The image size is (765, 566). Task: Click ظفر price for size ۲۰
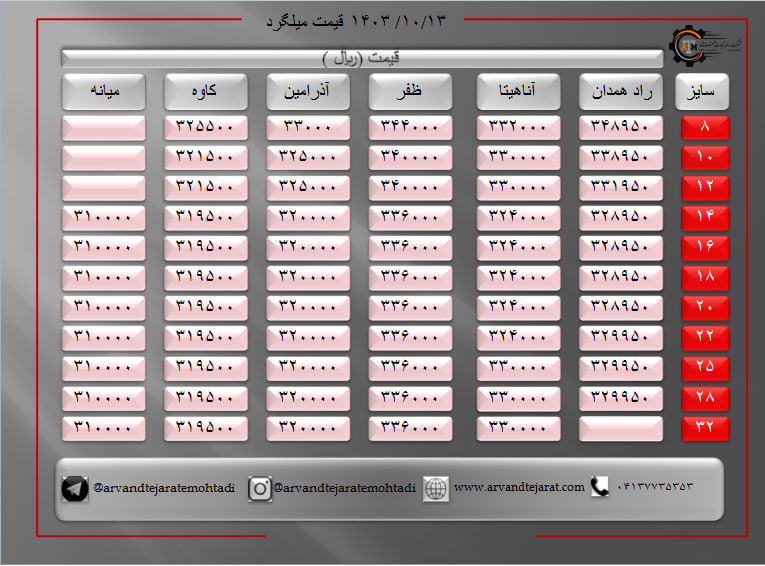410,308
